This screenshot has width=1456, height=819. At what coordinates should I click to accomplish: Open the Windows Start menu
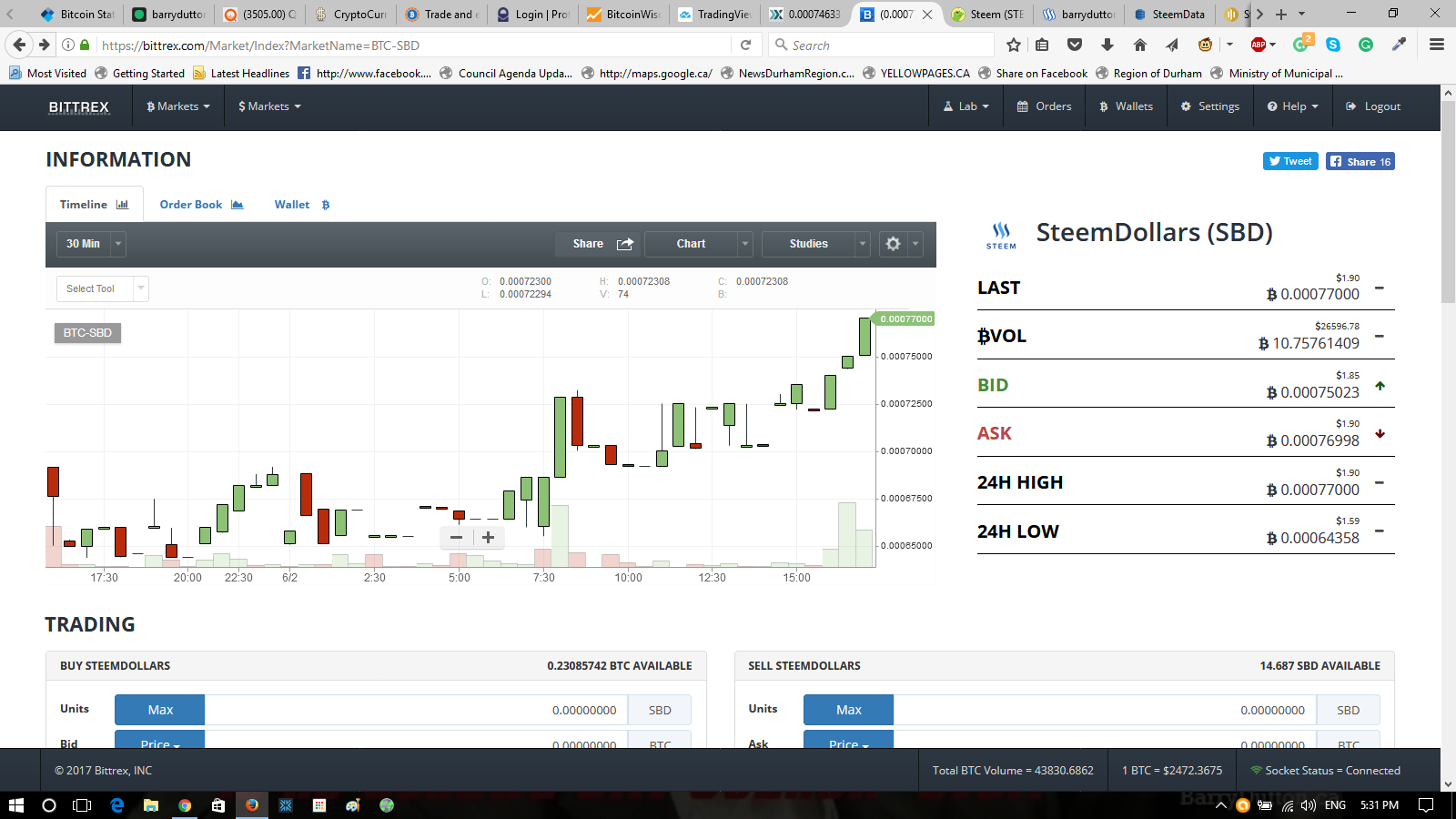pos(15,805)
